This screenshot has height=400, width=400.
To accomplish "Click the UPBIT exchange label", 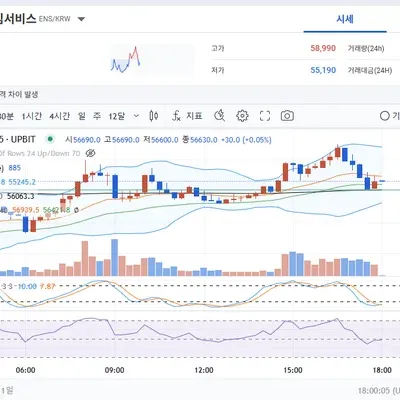I will [x=23, y=139].
